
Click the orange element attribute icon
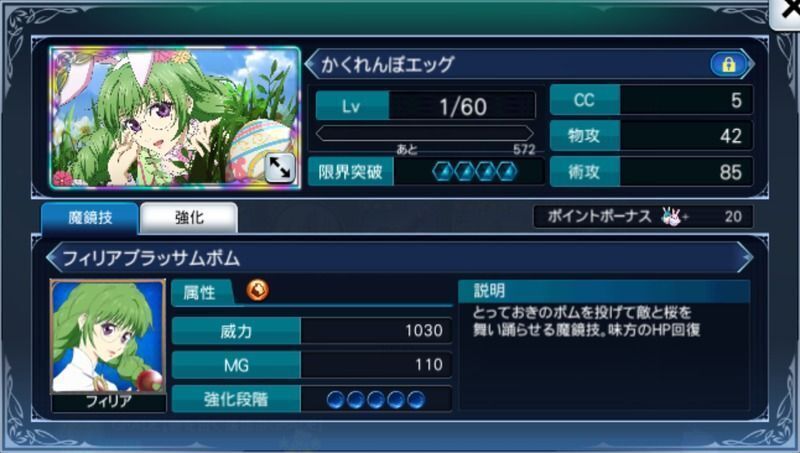pyautogui.click(x=258, y=291)
